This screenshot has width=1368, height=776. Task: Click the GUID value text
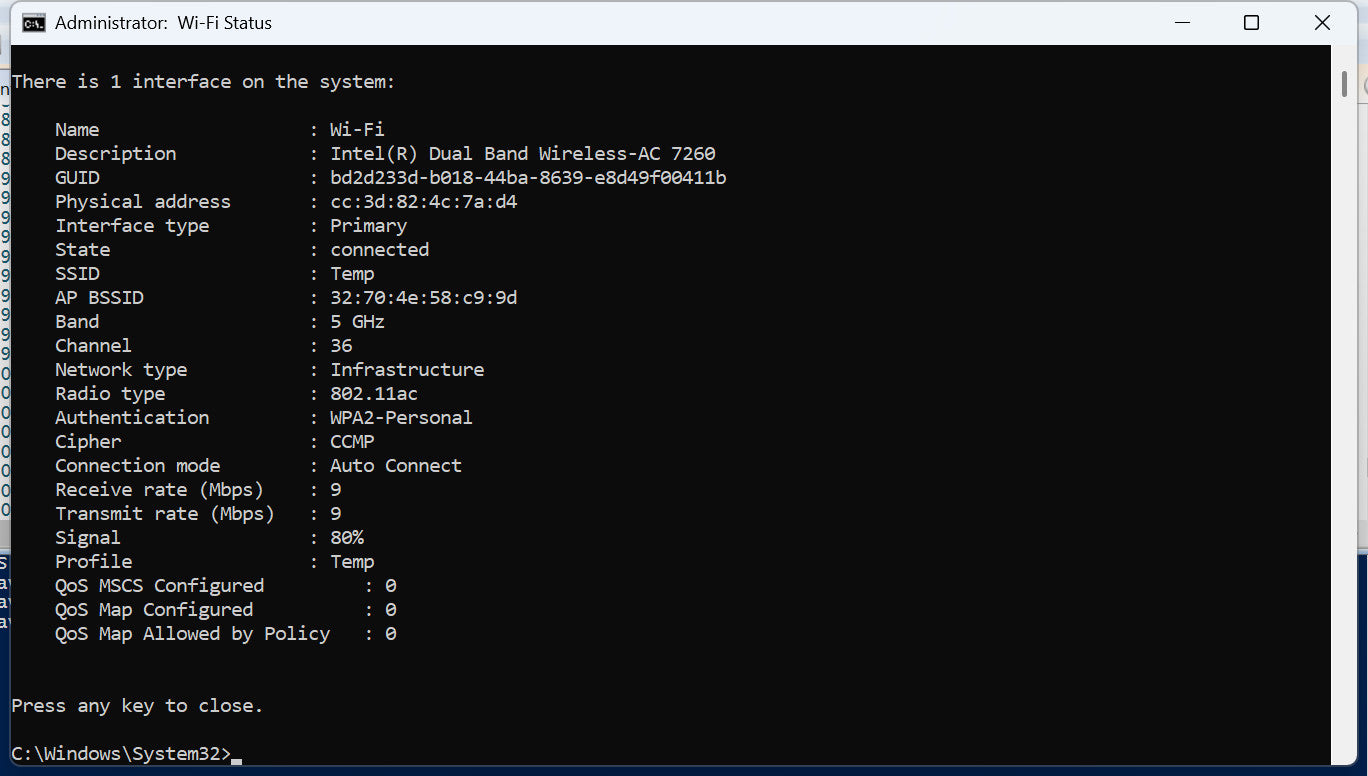coord(528,178)
